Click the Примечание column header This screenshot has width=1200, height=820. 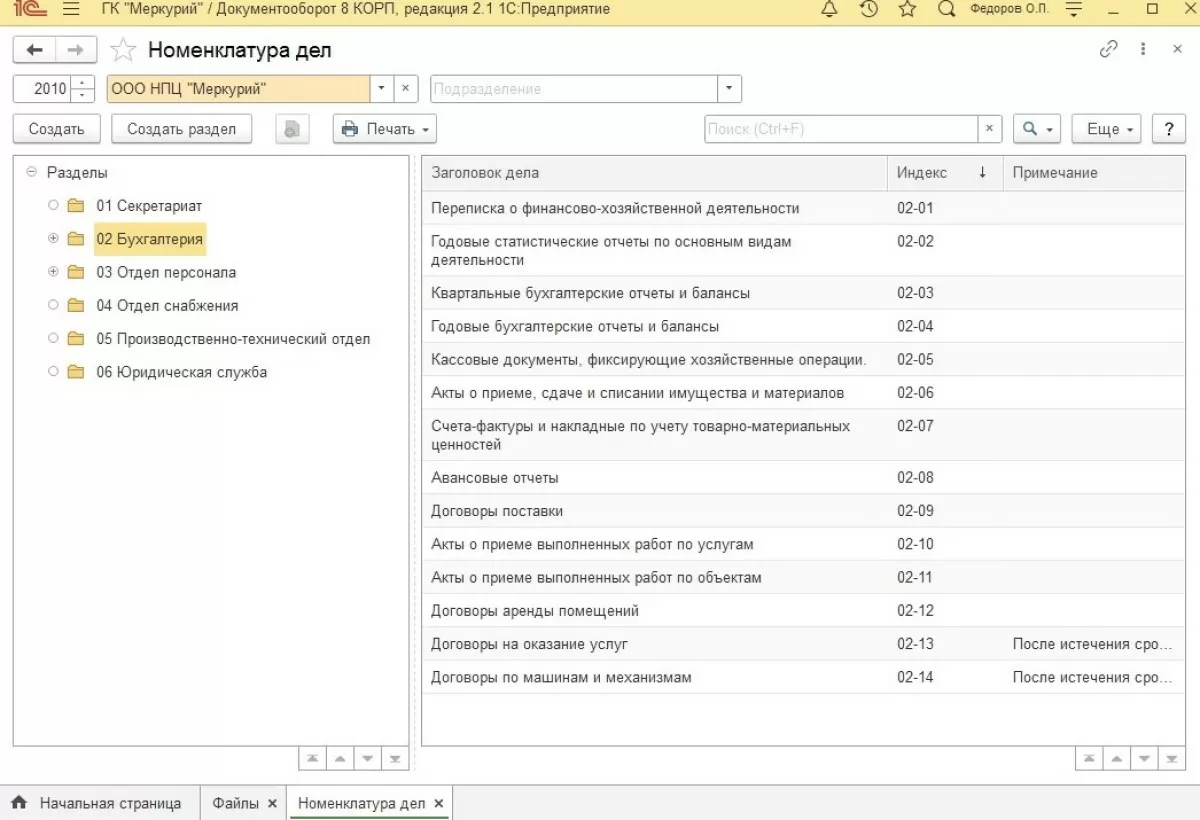tap(1094, 173)
